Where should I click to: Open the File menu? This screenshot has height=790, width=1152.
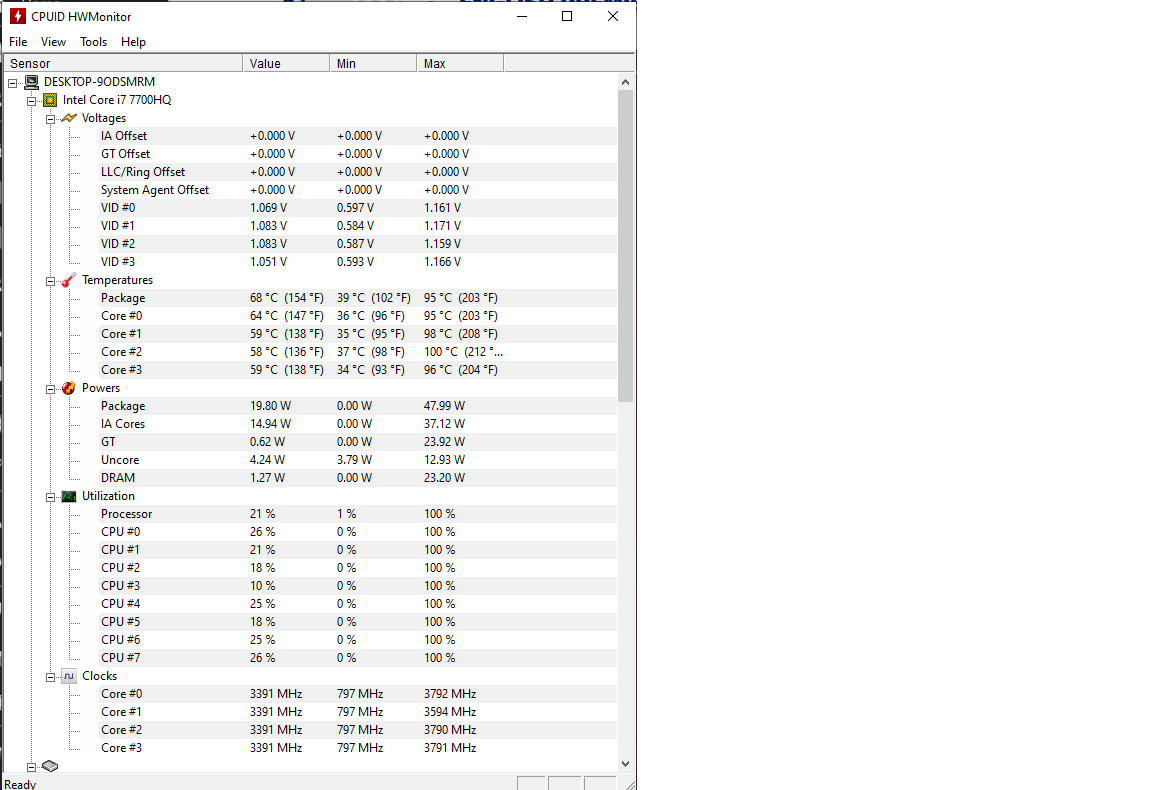18,42
